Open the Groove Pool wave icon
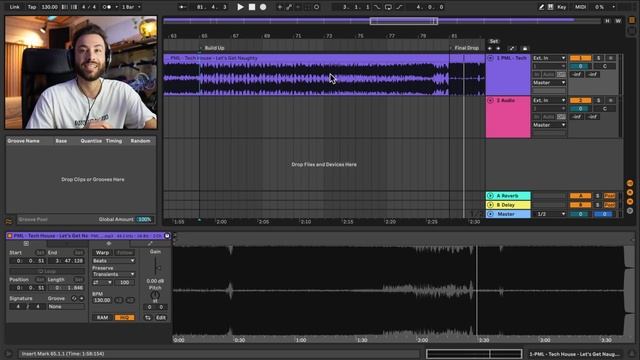The height and width of the screenshot is (360, 640). (9, 221)
